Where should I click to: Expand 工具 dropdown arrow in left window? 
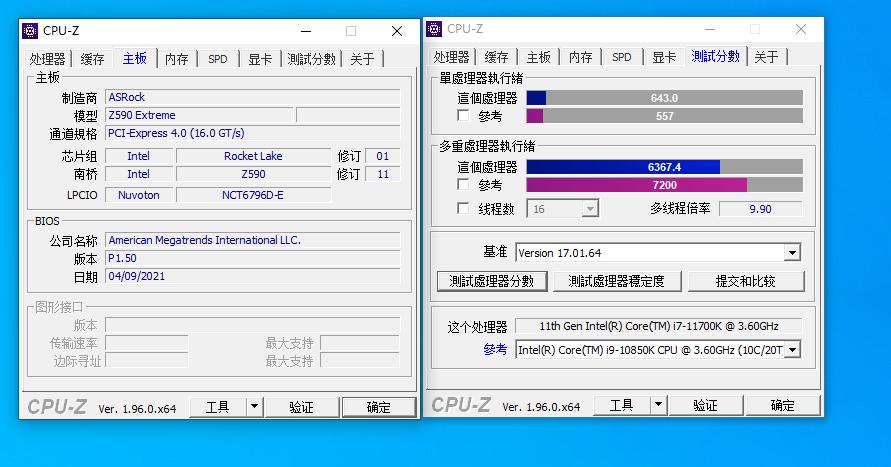[255, 407]
